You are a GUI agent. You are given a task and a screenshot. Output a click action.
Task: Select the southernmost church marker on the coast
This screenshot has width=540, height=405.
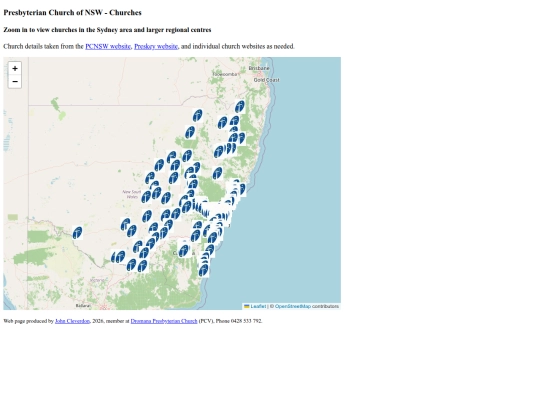[x=204, y=270]
